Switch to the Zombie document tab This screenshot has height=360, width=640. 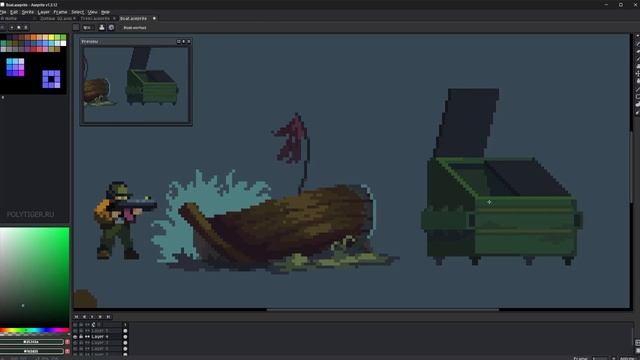pos(56,18)
